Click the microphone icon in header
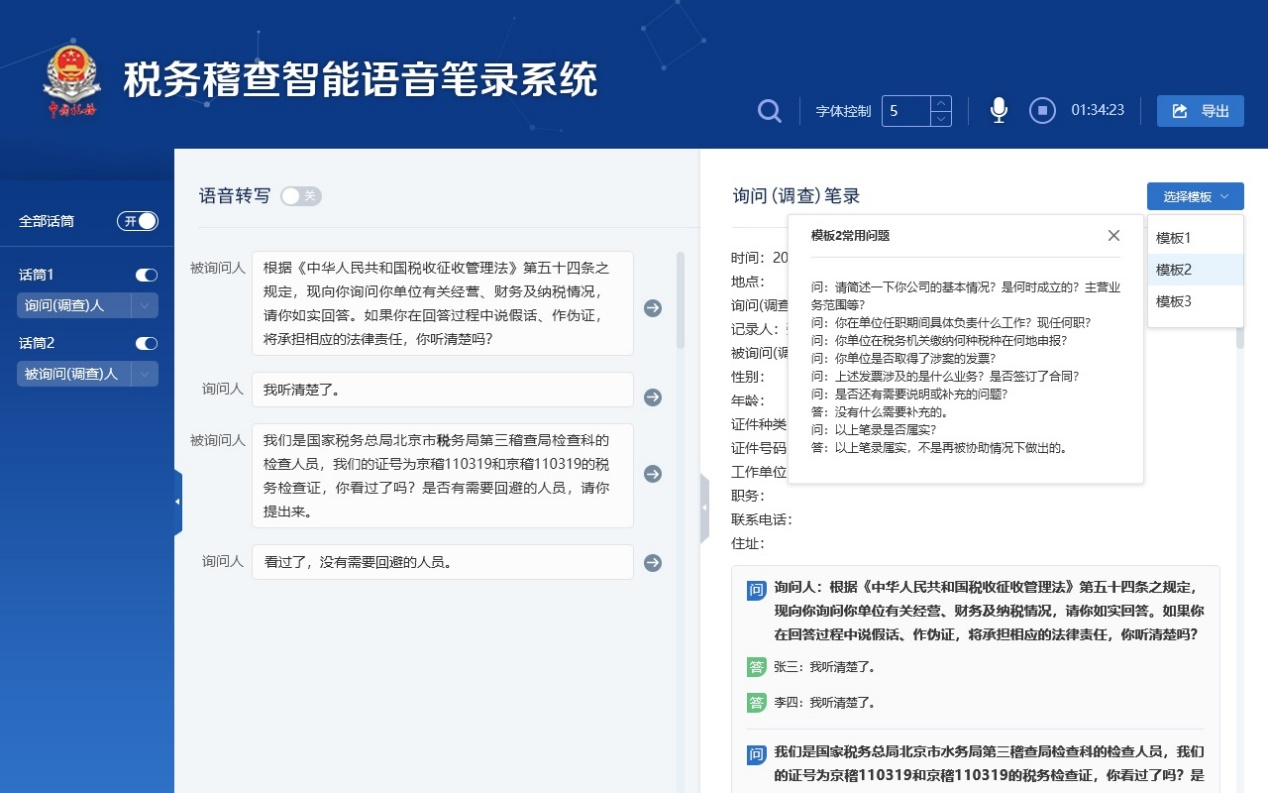The height and width of the screenshot is (793, 1268). coord(998,110)
